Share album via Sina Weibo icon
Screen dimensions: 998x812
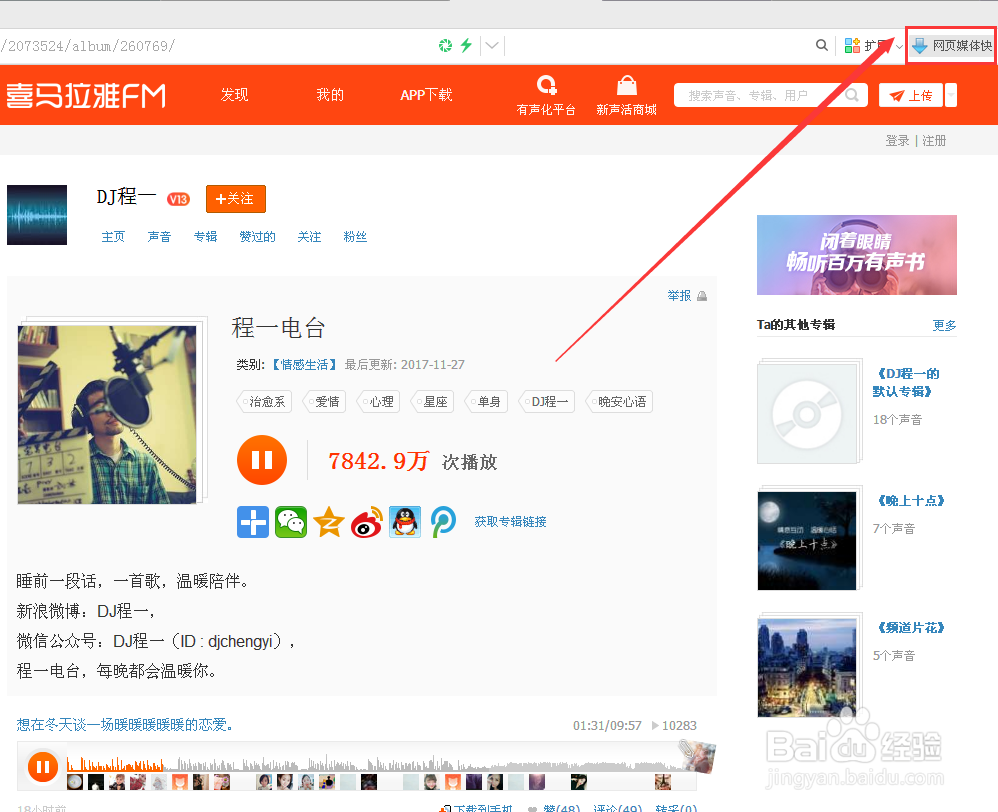[x=367, y=521]
